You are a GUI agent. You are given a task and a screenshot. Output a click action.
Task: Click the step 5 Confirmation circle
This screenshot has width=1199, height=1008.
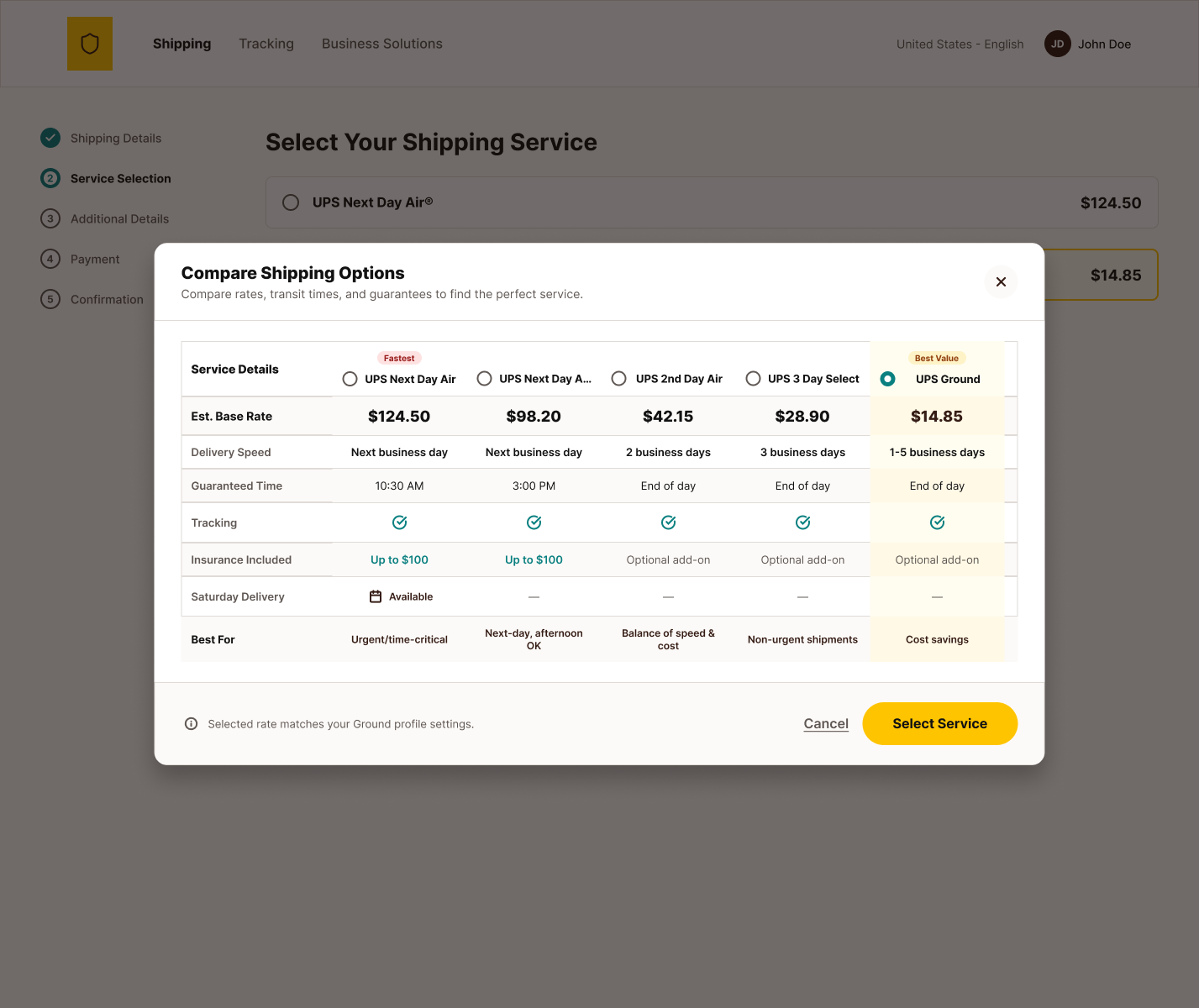(x=50, y=299)
